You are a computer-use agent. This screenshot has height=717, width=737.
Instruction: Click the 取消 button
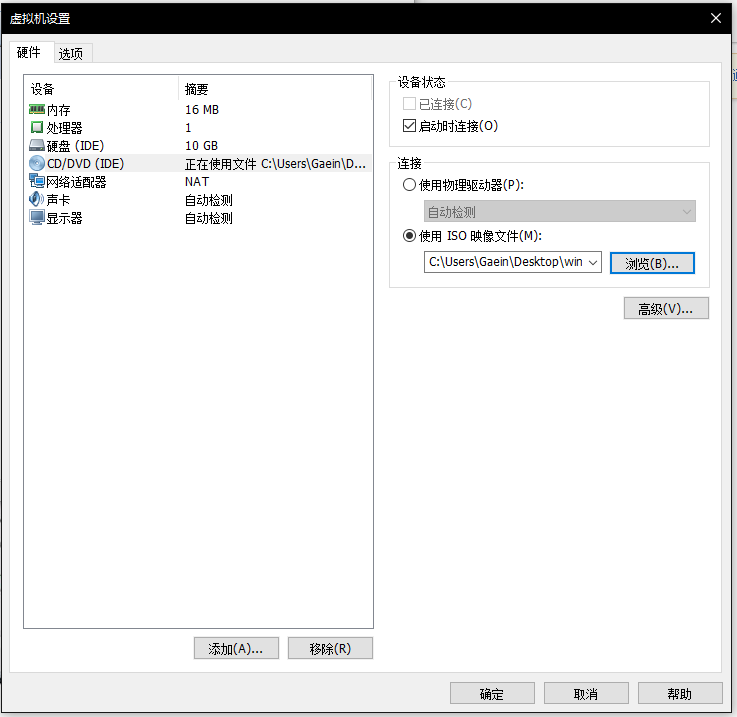586,693
